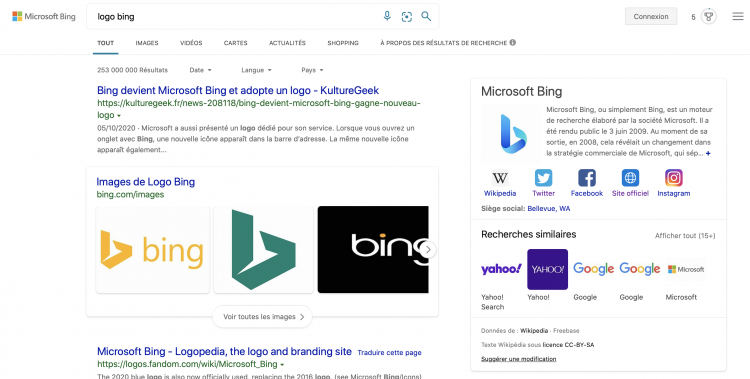Open the KultureGeek result title
This screenshot has width=750, height=379.
238,90
